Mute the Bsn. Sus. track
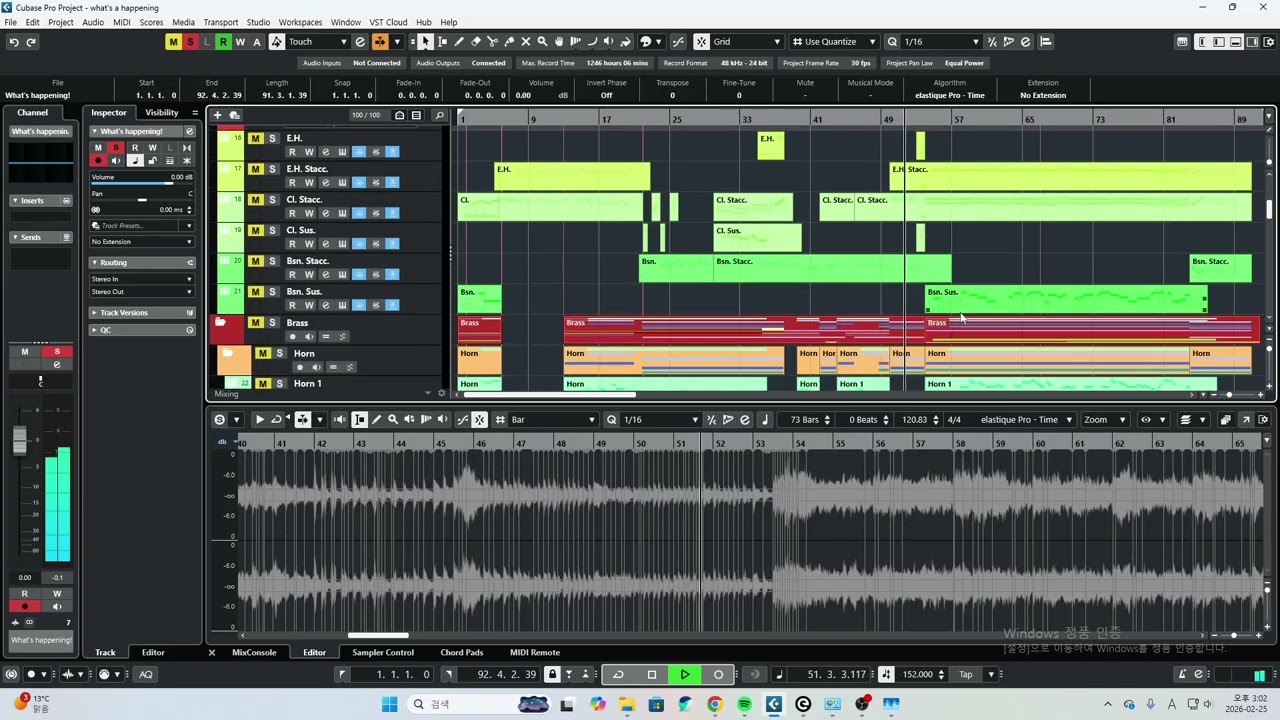Image resolution: width=1280 pixels, height=720 pixels. click(x=256, y=292)
